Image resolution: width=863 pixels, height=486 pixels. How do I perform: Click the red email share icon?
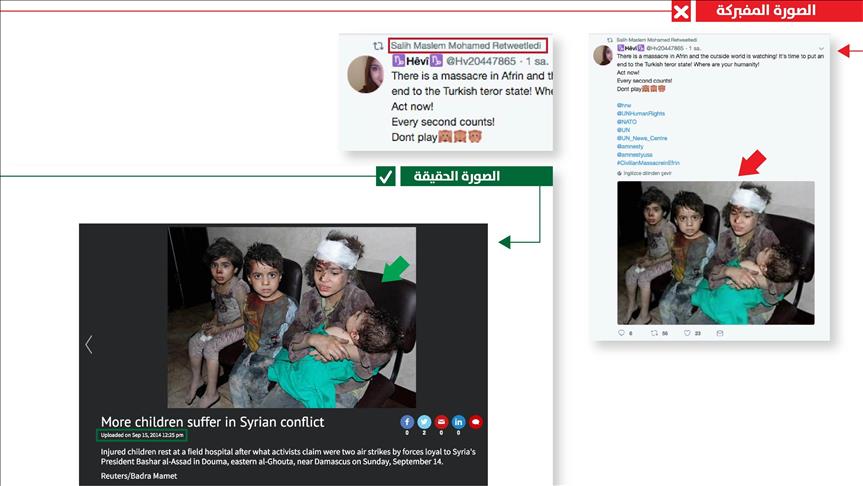441,422
